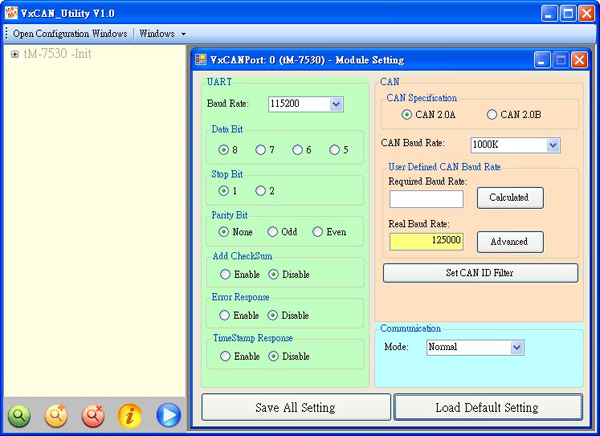This screenshot has height=436, width=600.
Task: Click the blue play arrow icon
Action: coord(168,415)
